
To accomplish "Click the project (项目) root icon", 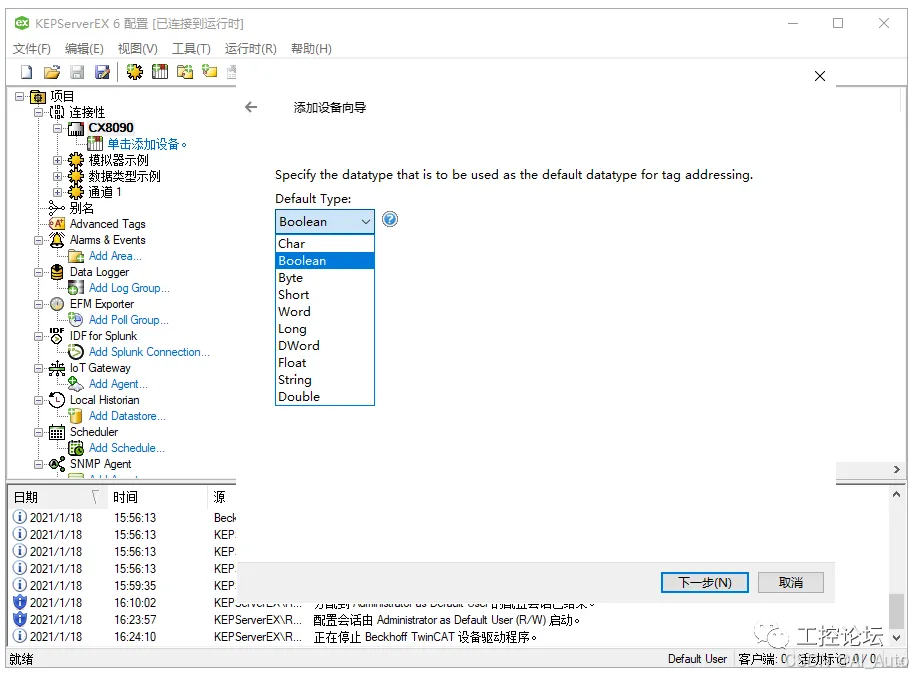I will pos(38,97).
